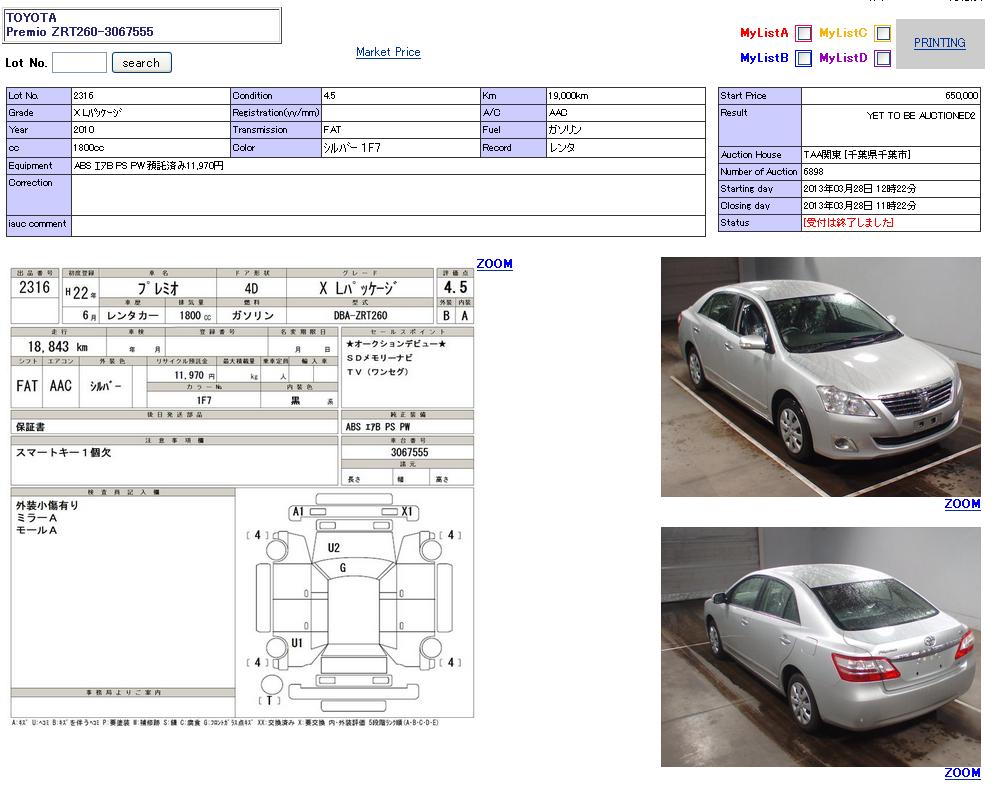Click the red status text
The image size is (1005, 799).
848,223
